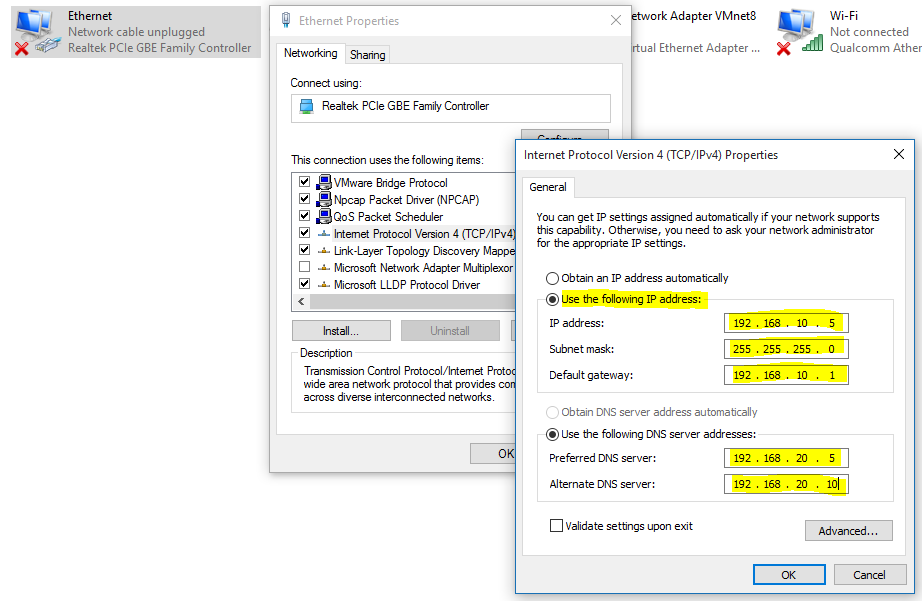Switch to the Sharing tab
Screen dimensions: 922x601
367,55
